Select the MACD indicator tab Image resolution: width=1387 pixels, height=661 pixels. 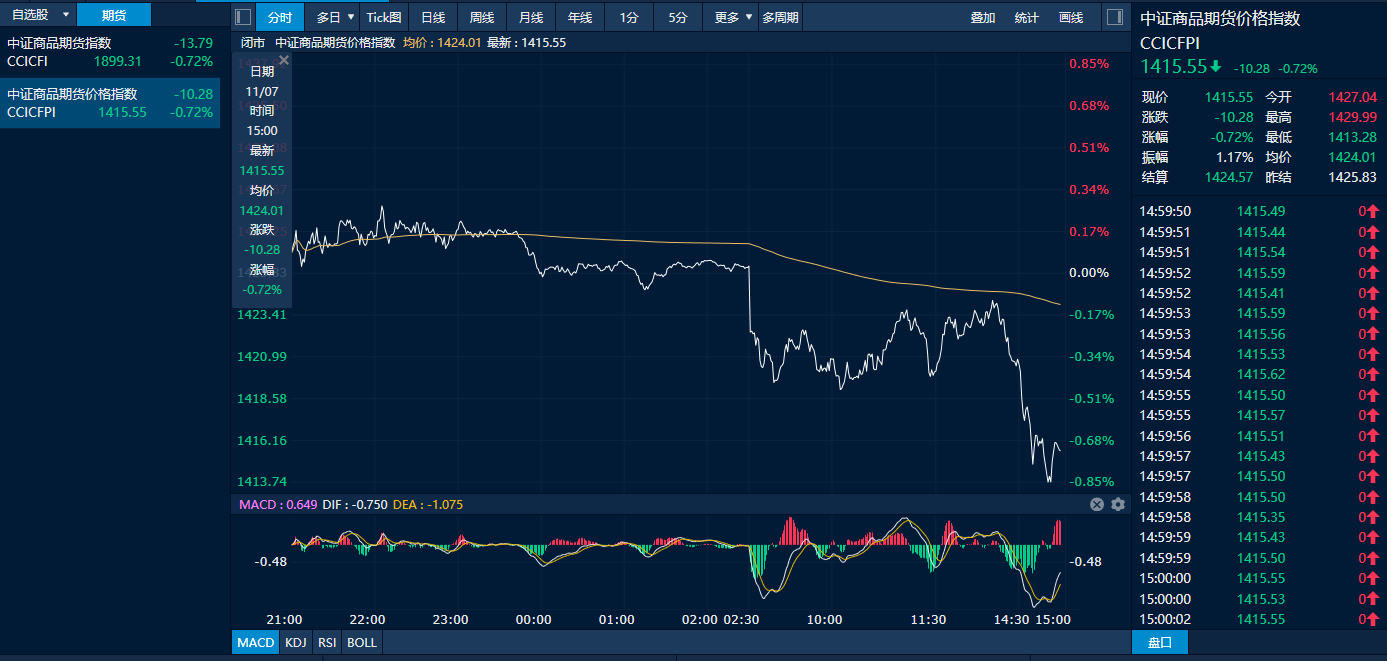pyautogui.click(x=255, y=642)
